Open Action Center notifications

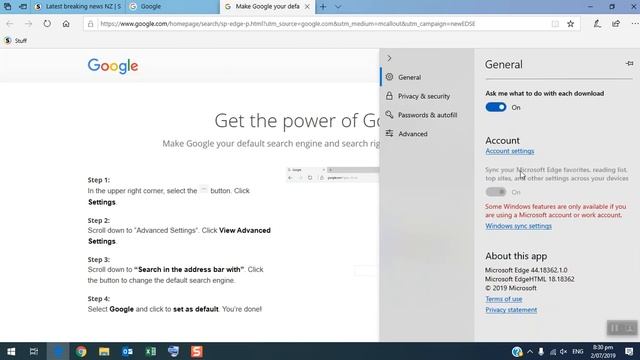(x=629, y=351)
